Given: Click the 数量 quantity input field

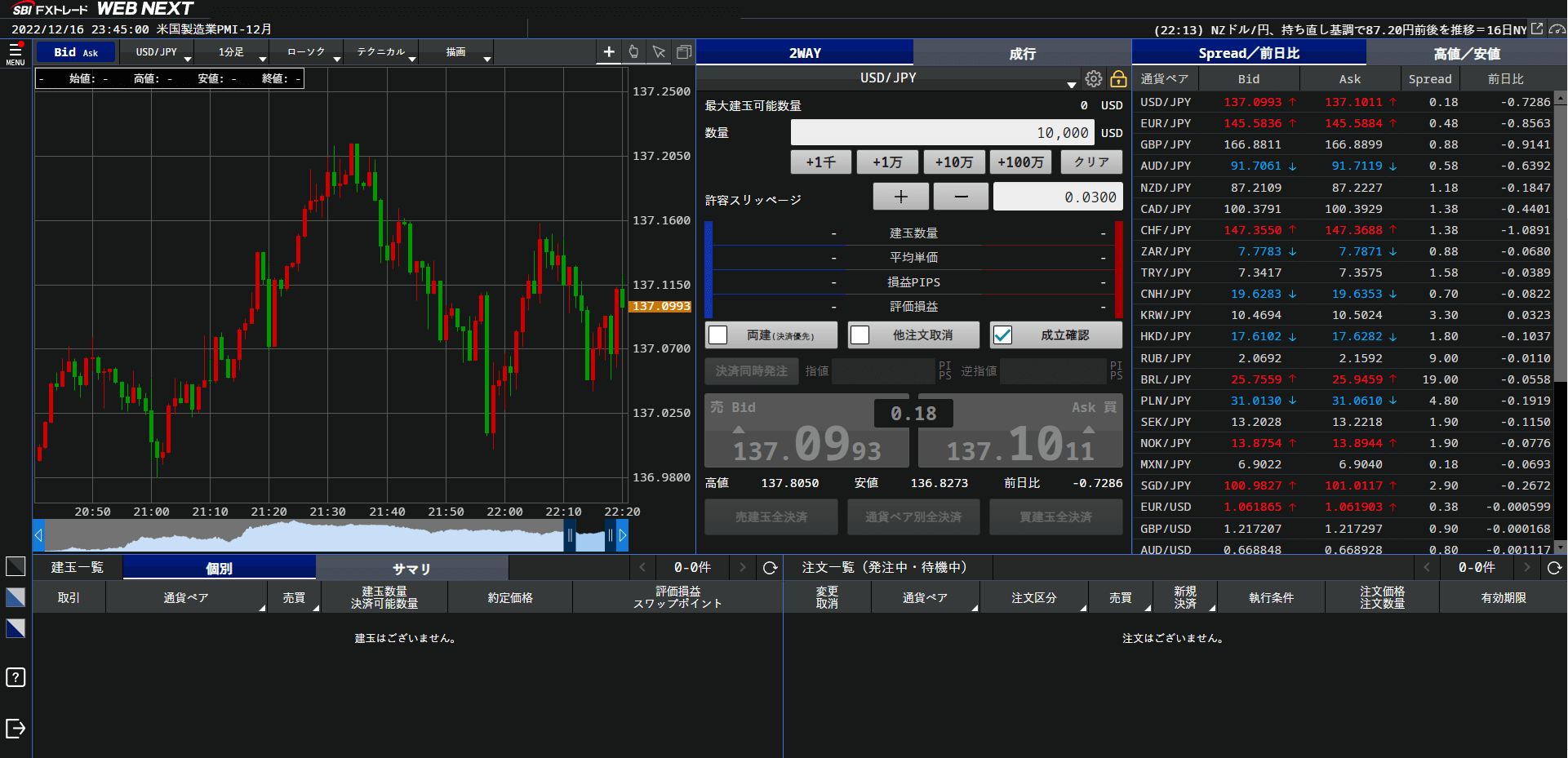Looking at the screenshot, I should click(943, 133).
